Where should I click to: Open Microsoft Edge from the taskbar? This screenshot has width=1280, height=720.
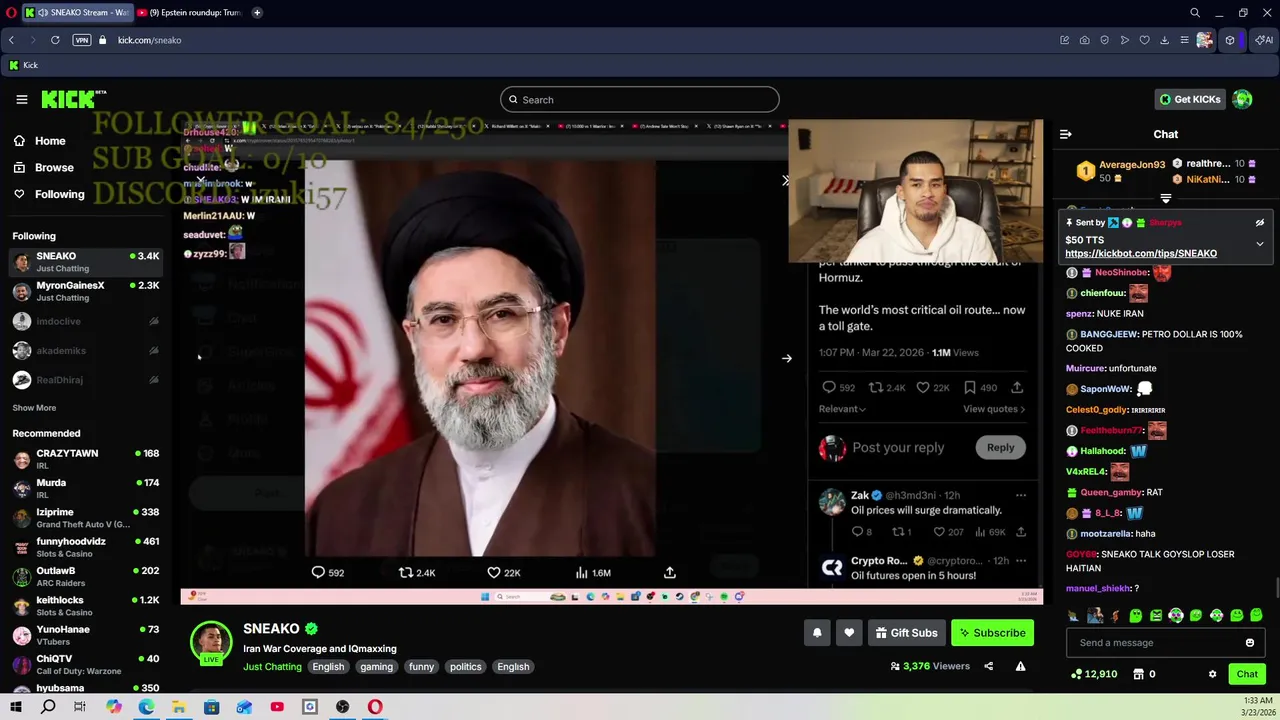pos(146,707)
